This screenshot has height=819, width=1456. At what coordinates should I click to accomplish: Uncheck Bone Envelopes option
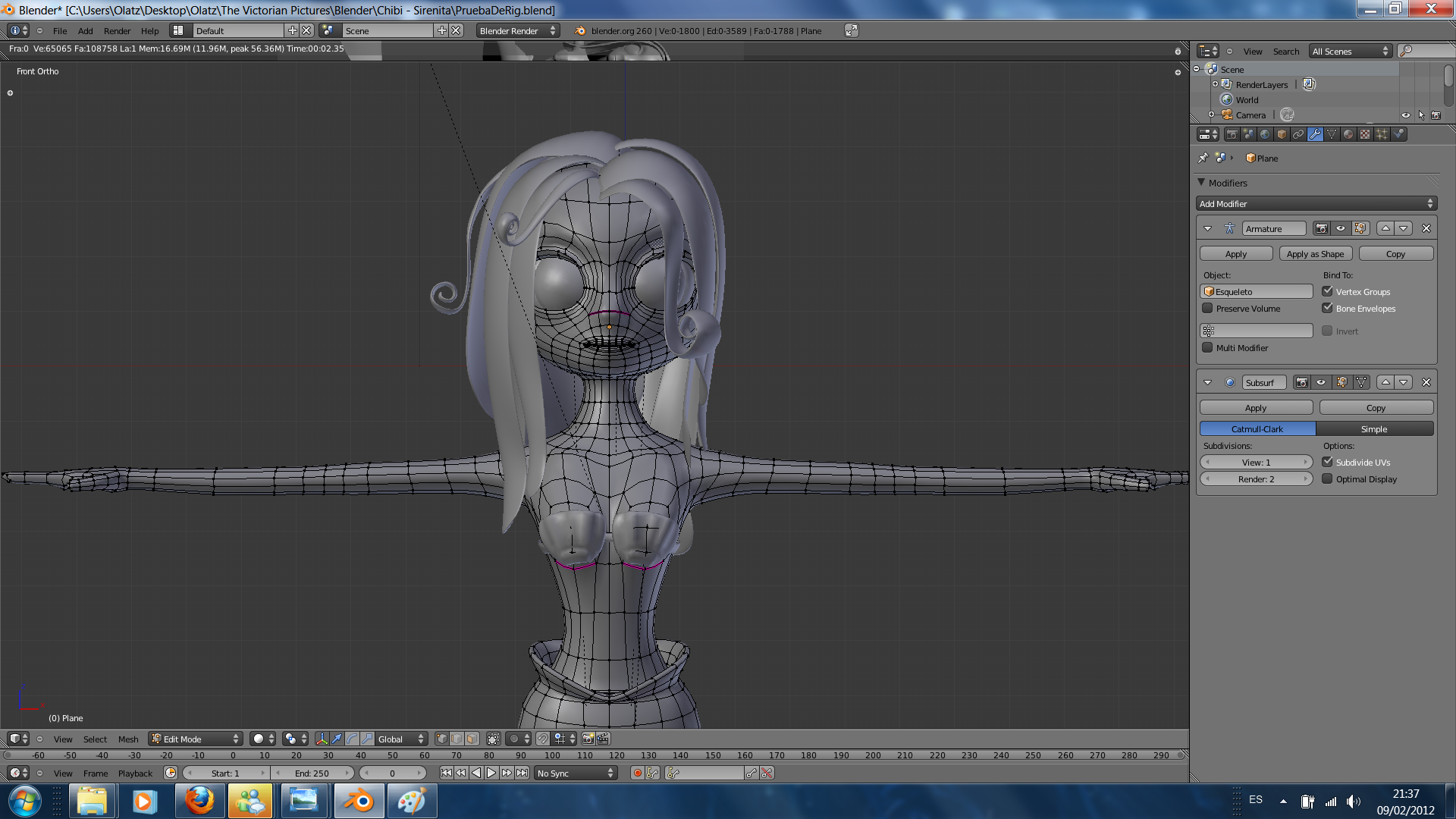pyautogui.click(x=1327, y=309)
